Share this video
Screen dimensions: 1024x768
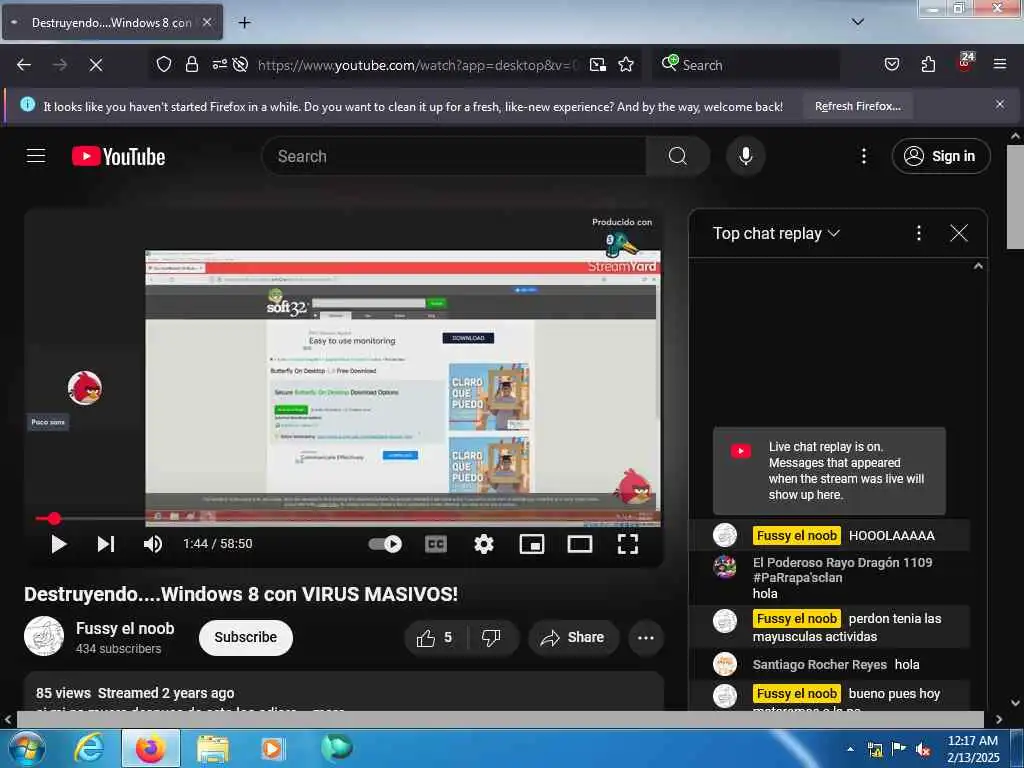click(x=573, y=637)
